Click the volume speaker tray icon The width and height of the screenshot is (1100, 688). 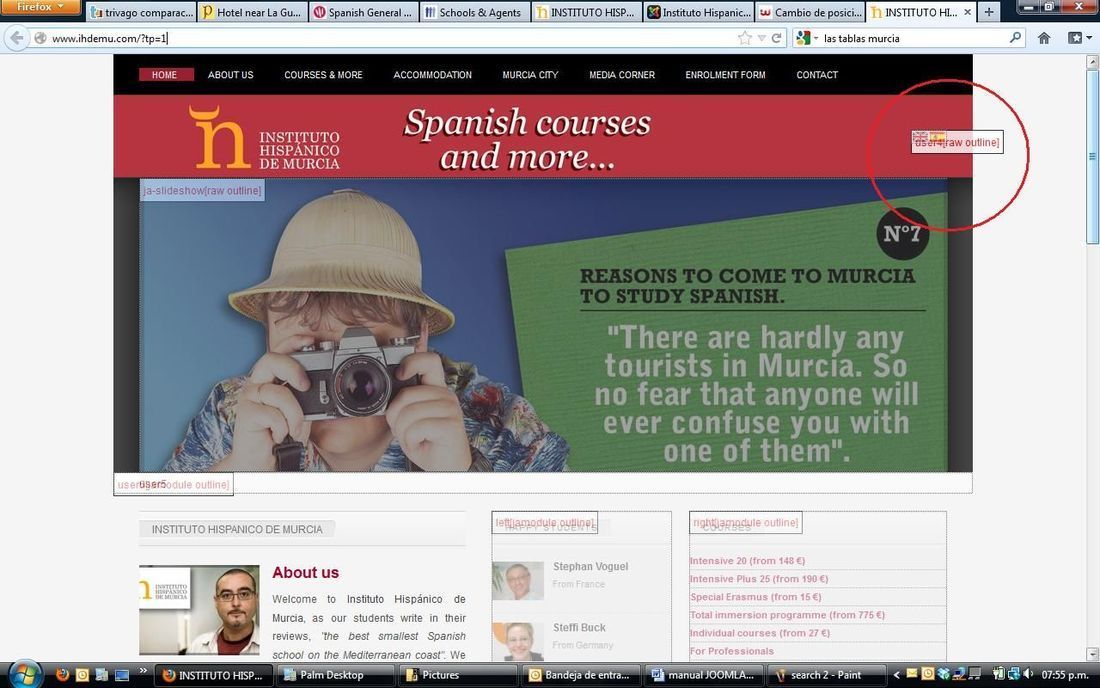point(1028,674)
